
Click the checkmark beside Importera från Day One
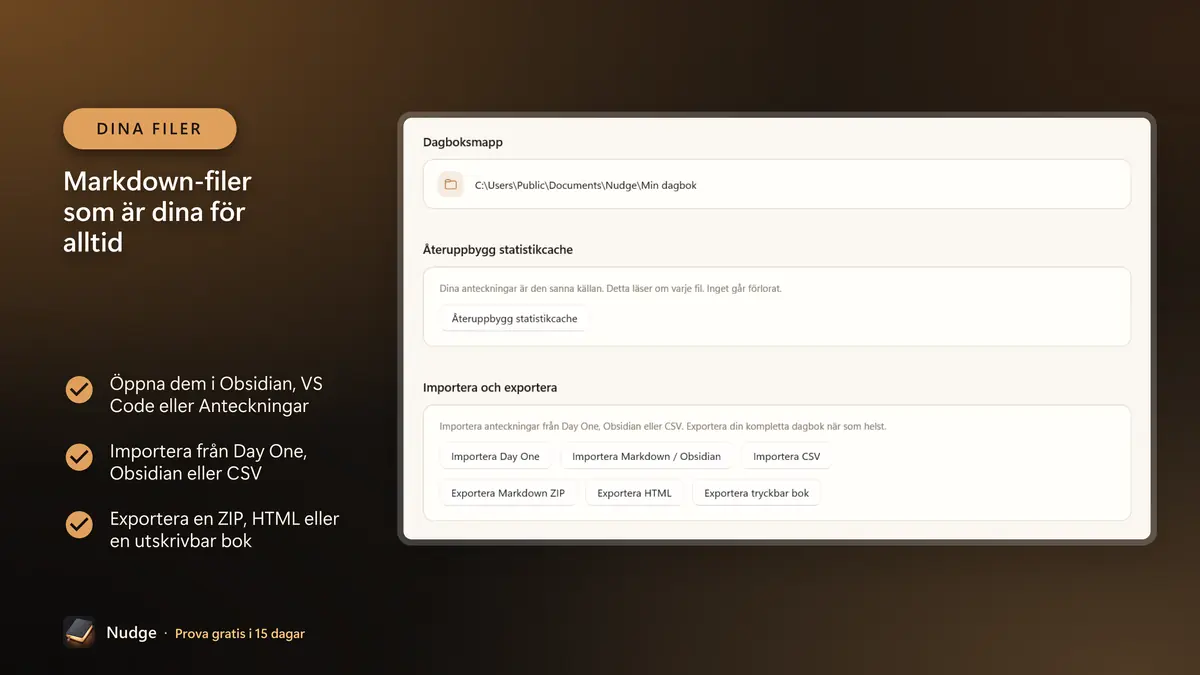click(79, 457)
